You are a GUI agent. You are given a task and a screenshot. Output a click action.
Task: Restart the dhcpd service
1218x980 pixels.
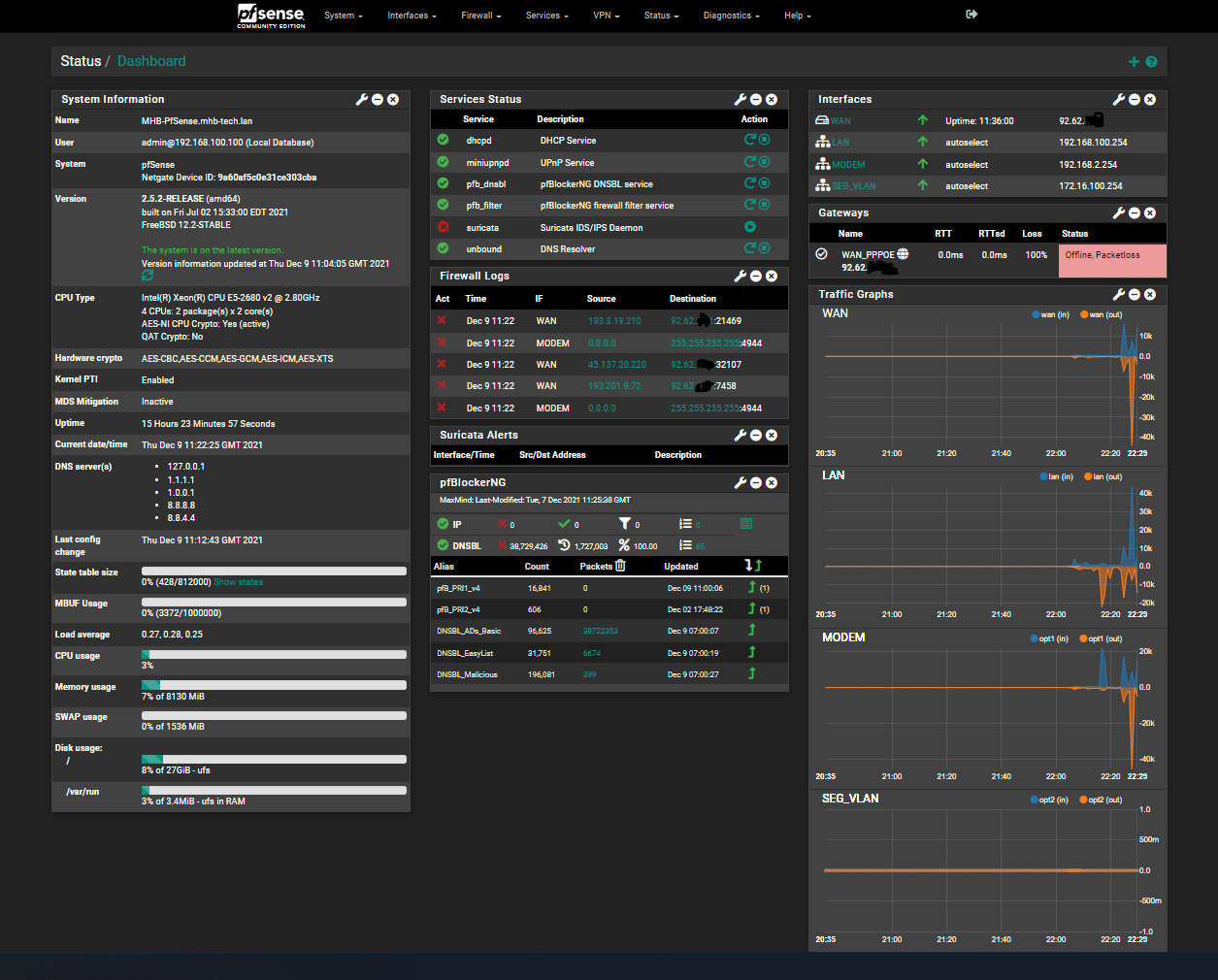click(749, 140)
